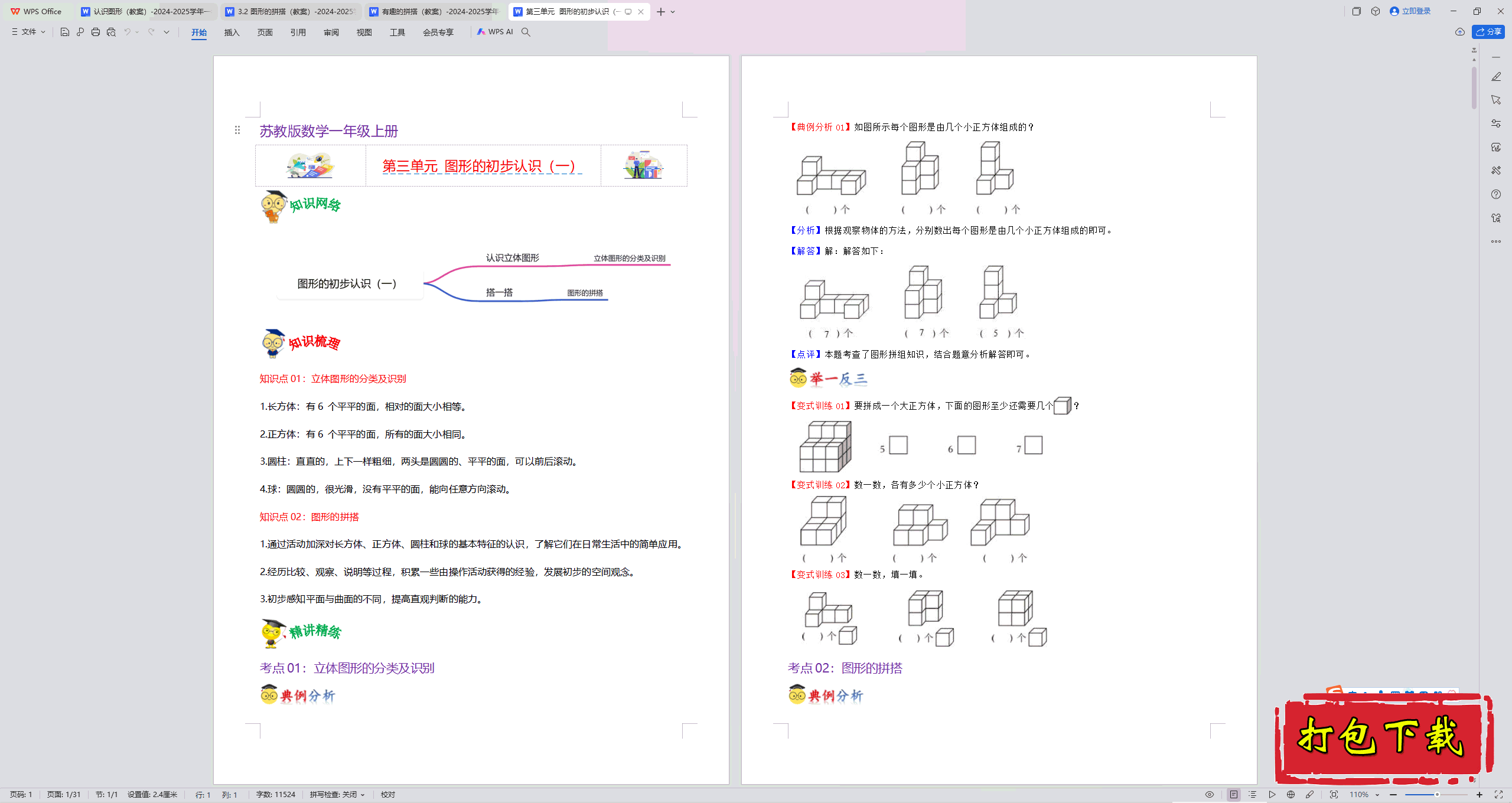Select the pen edit tool in right sidebar
Screen dimensions: 1512x803
pyautogui.click(x=1496, y=77)
